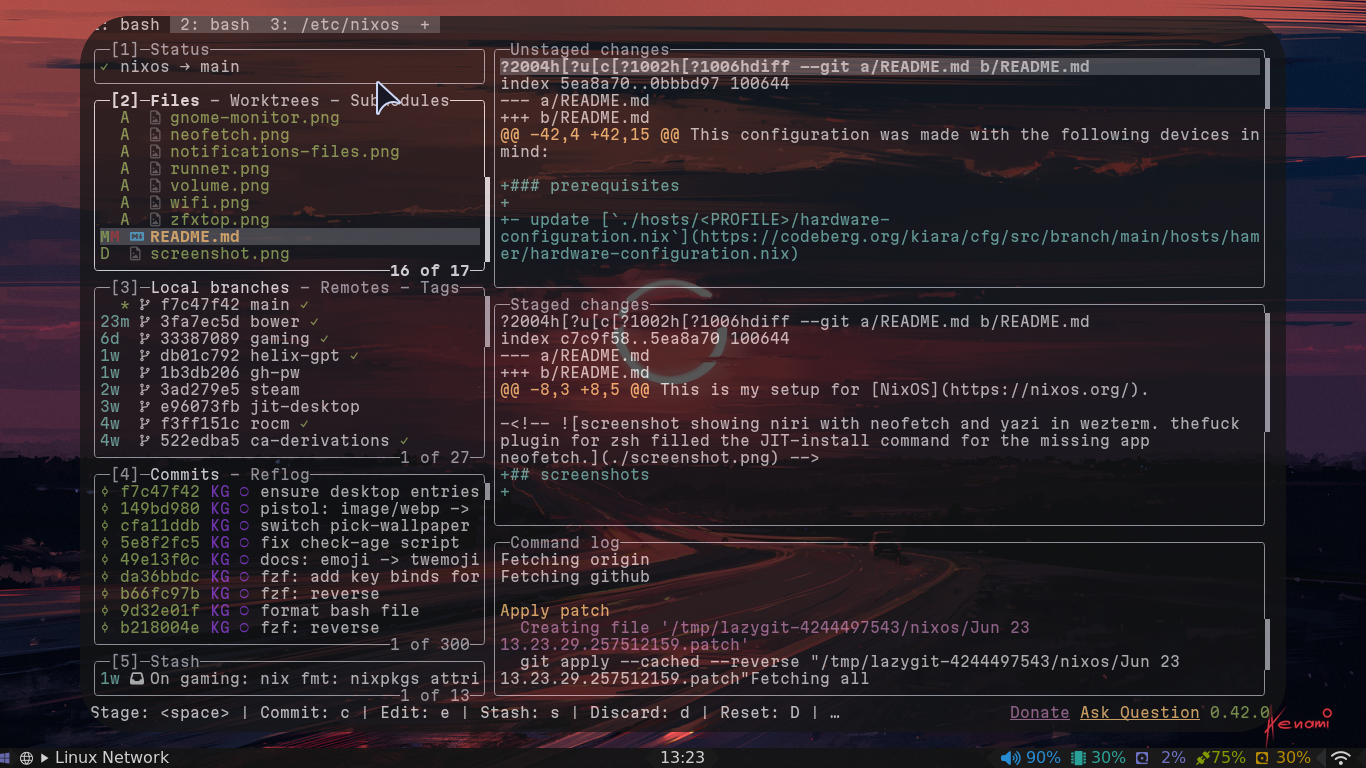Click the branch icon beside the steam branch
This screenshot has height=768, width=1366.
point(145,390)
